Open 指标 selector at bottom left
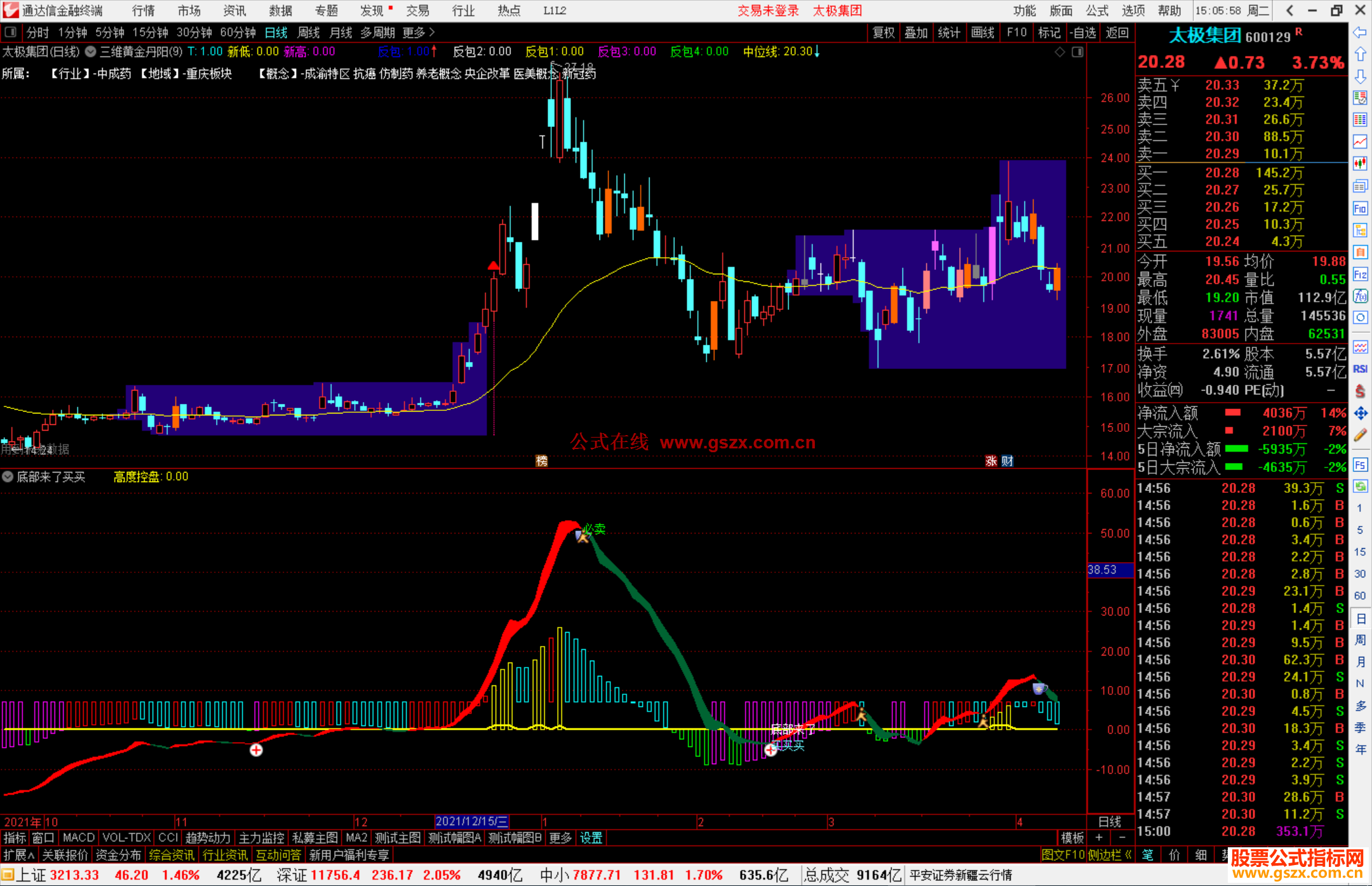 (x=15, y=838)
